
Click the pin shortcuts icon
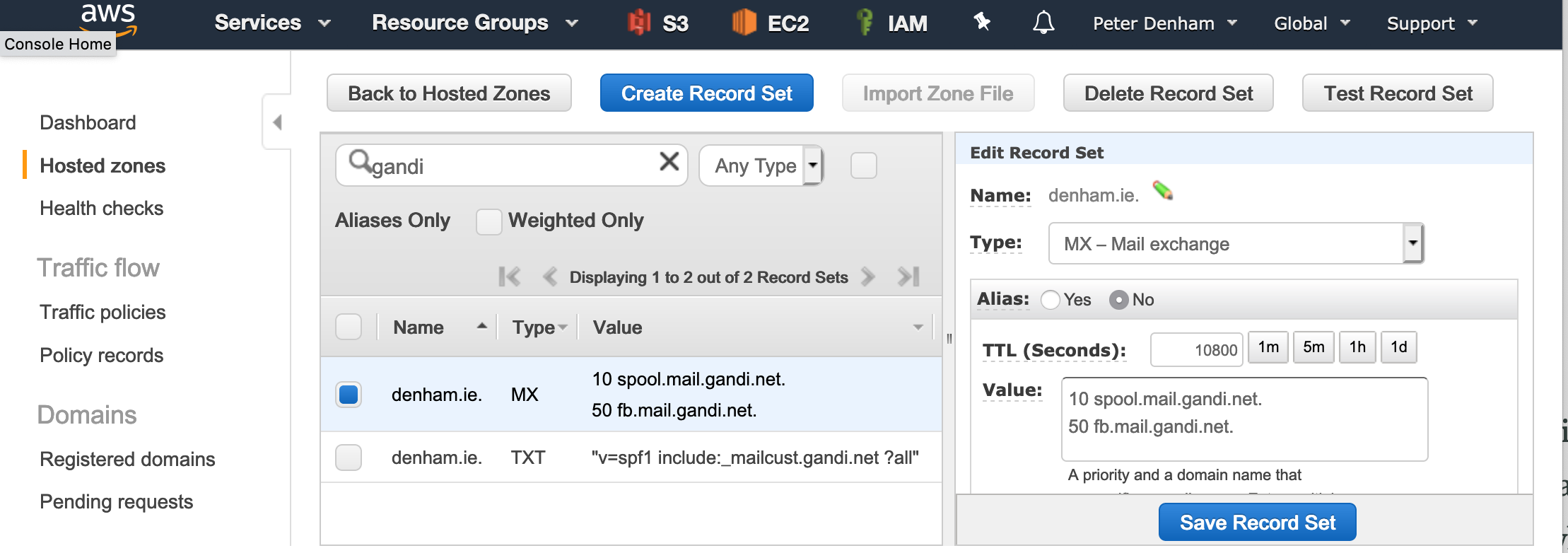tap(982, 23)
